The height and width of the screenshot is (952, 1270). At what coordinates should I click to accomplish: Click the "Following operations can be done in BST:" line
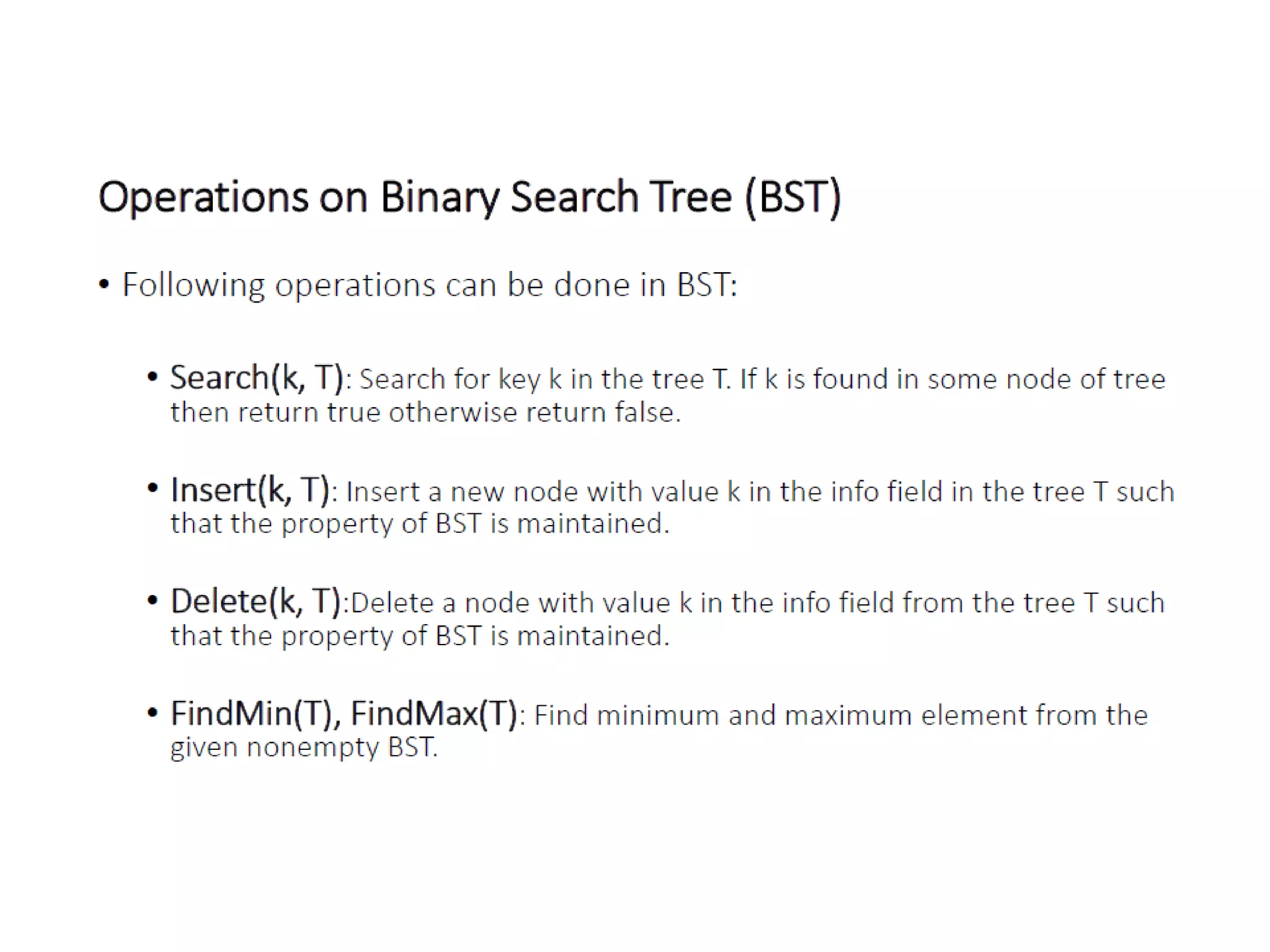click(x=429, y=285)
